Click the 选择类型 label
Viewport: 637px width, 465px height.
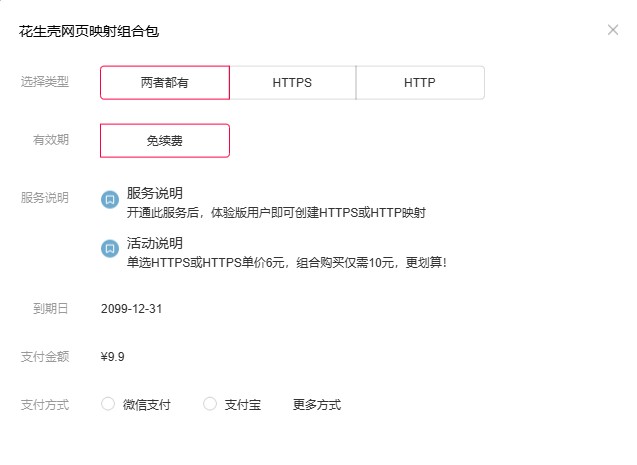[x=45, y=82]
